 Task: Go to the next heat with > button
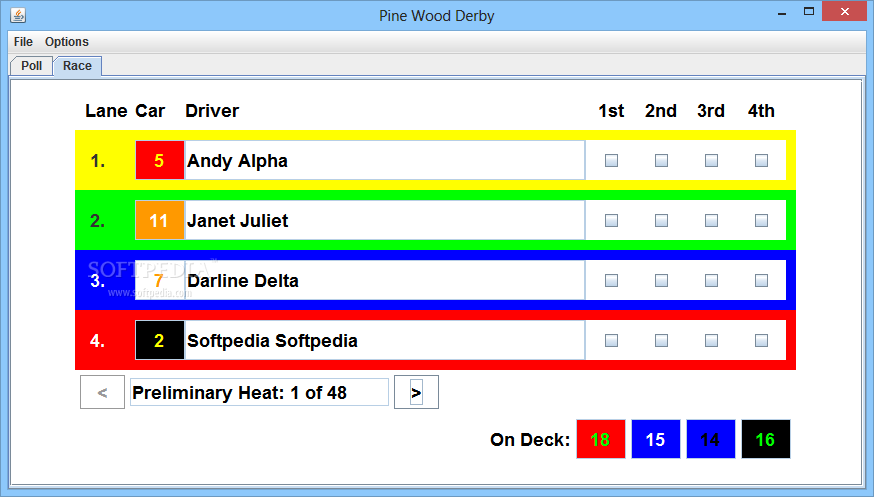click(x=416, y=392)
